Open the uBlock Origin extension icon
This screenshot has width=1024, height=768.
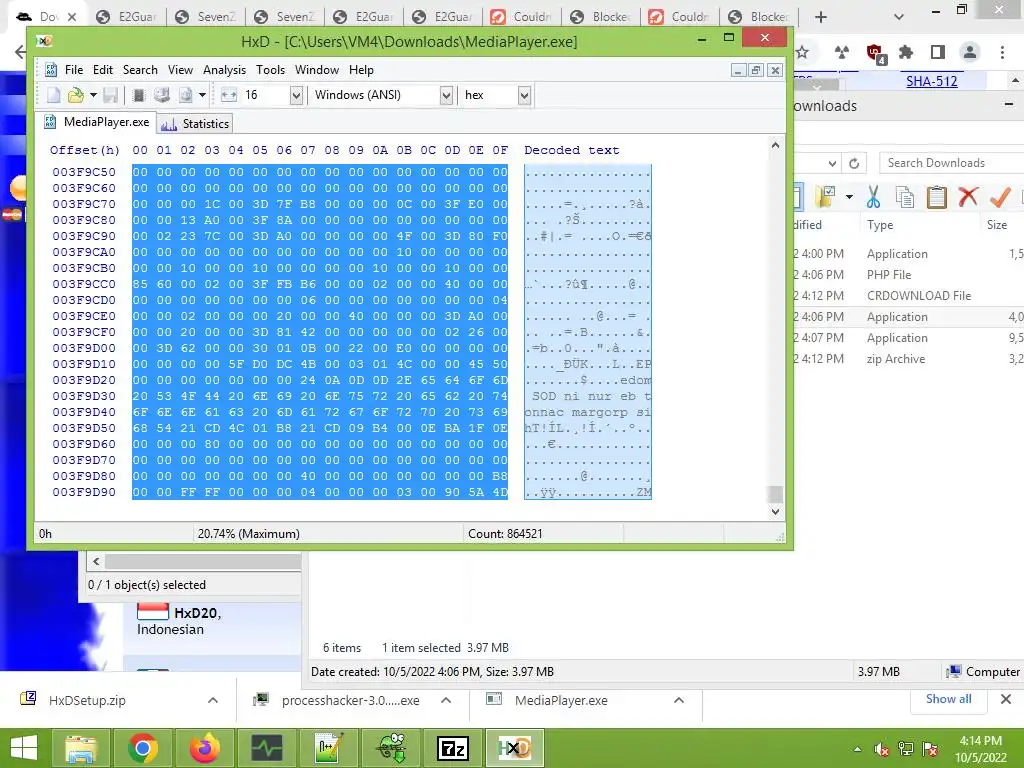[875, 52]
